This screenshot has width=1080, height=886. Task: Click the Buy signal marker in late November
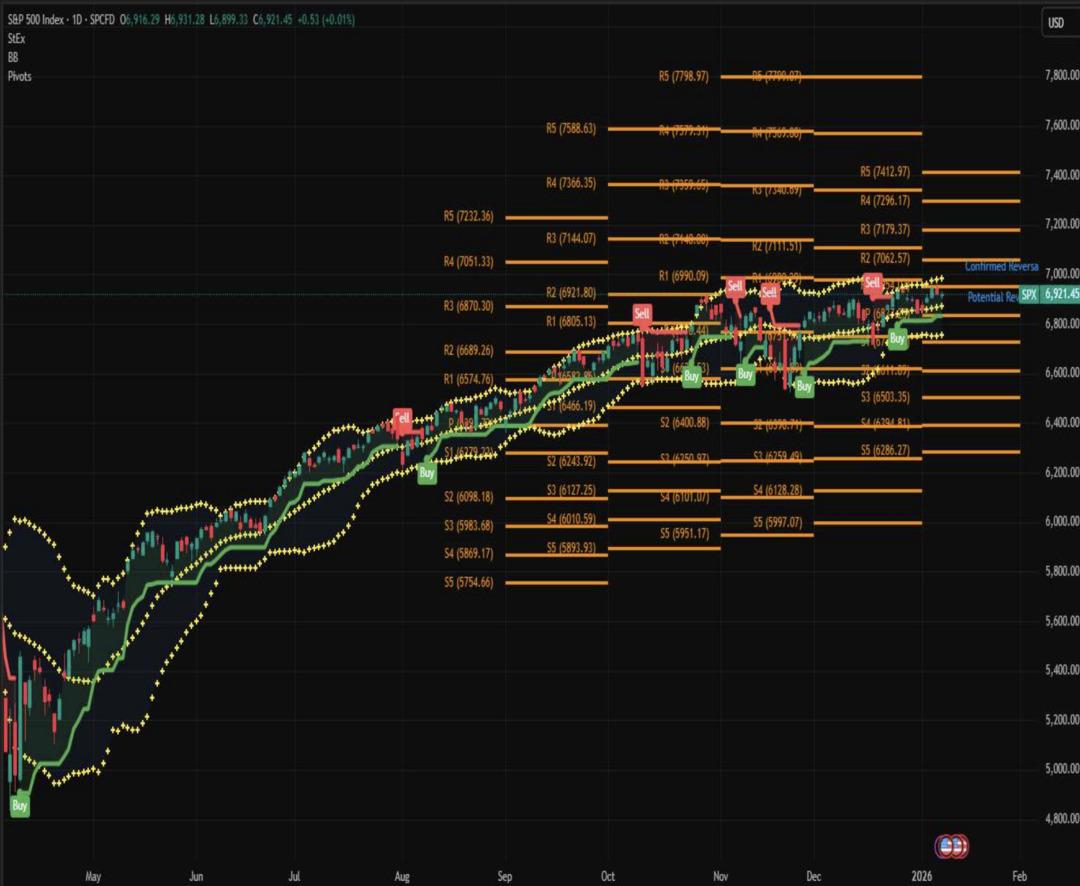[804, 386]
